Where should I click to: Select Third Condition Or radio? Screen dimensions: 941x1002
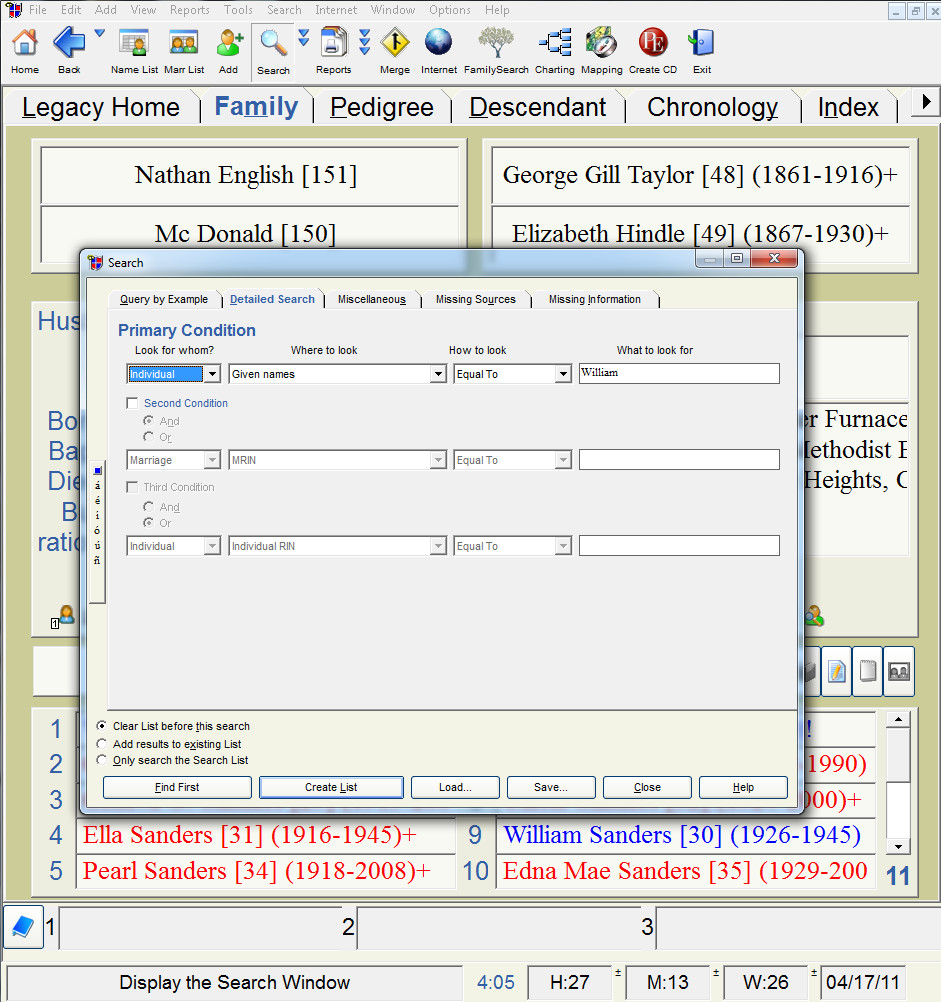tap(148, 522)
